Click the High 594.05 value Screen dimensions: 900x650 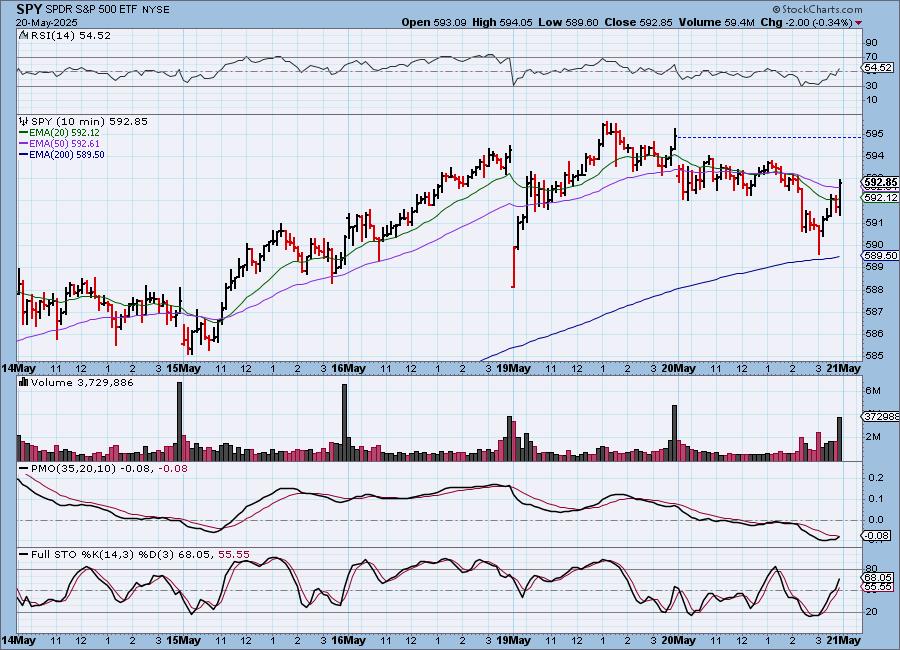502,22
